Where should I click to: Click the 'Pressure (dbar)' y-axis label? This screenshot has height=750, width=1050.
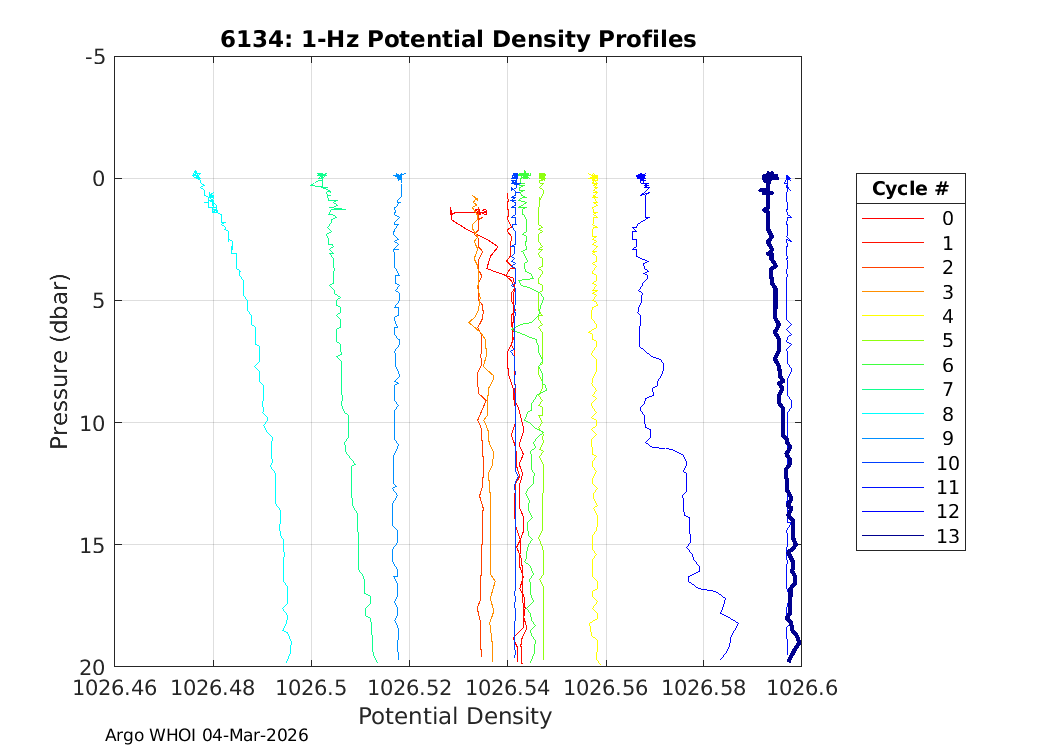(x=59, y=360)
